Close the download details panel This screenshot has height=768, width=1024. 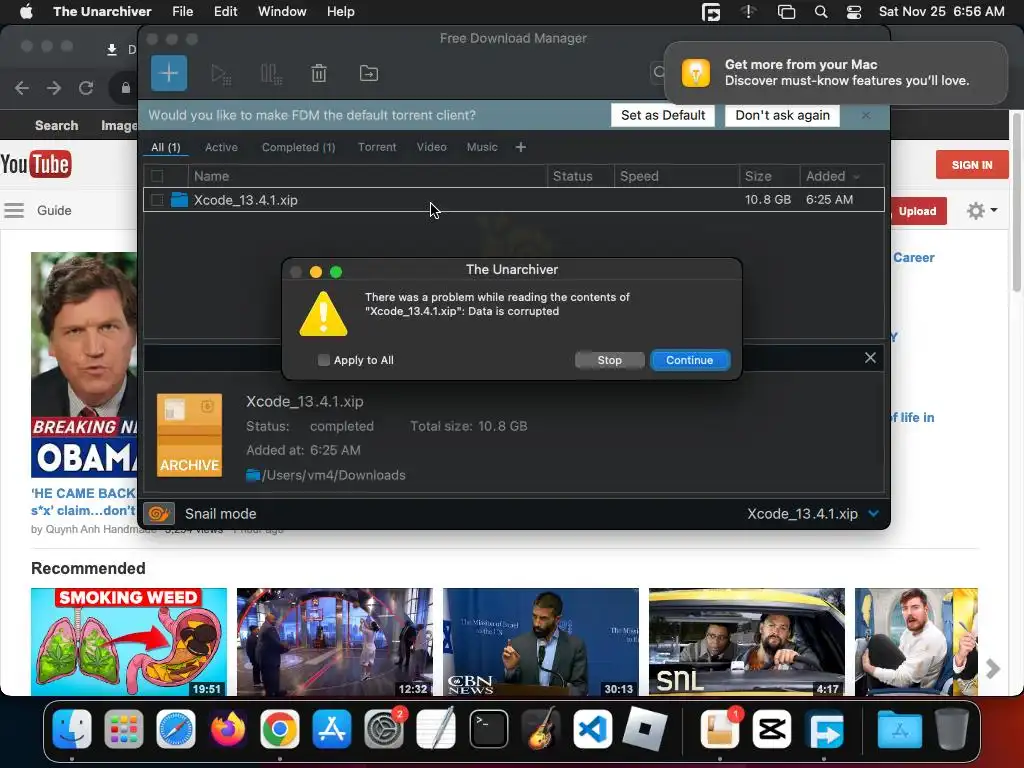point(870,358)
